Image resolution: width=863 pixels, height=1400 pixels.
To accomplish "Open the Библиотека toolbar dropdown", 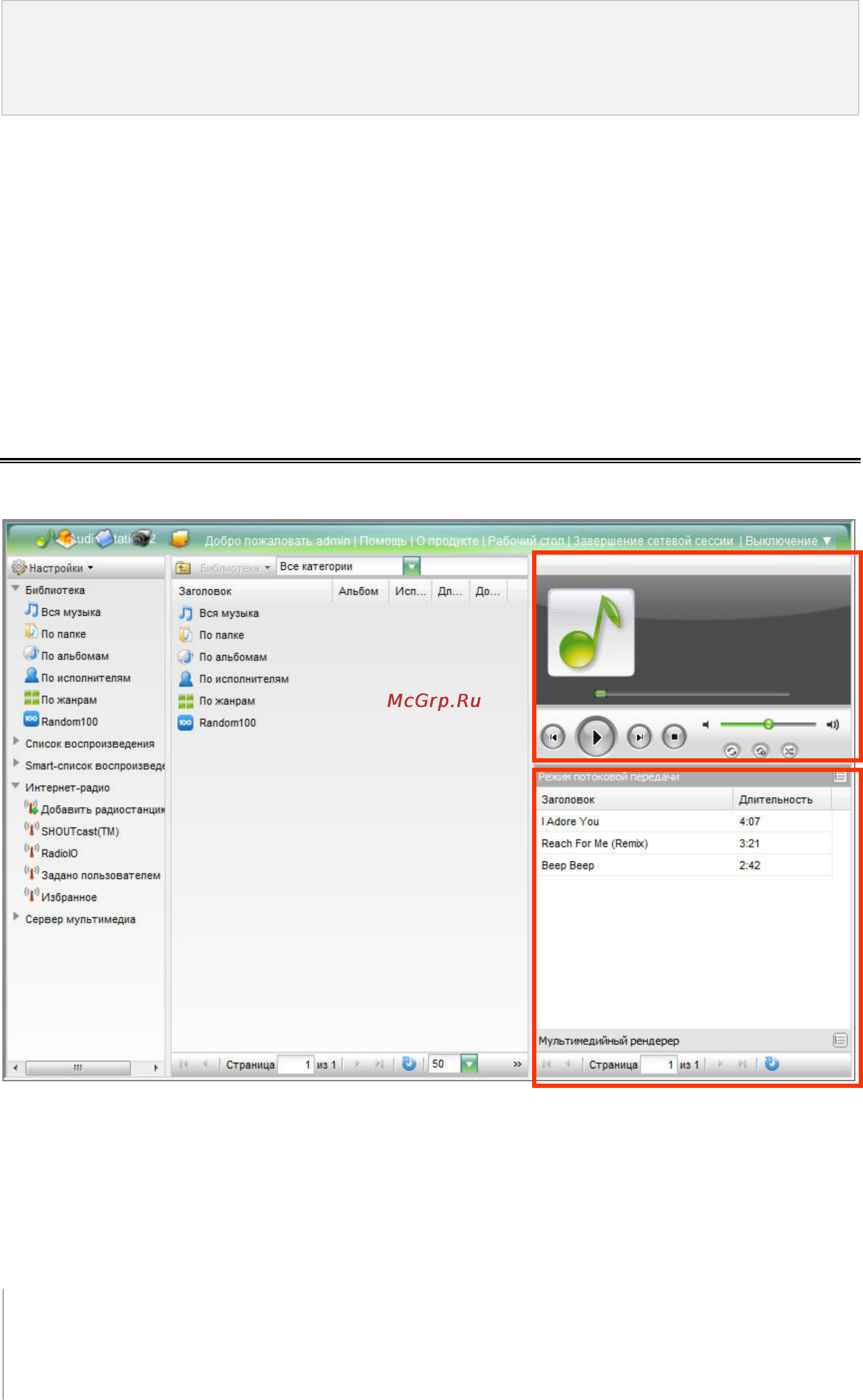I will coord(235,569).
